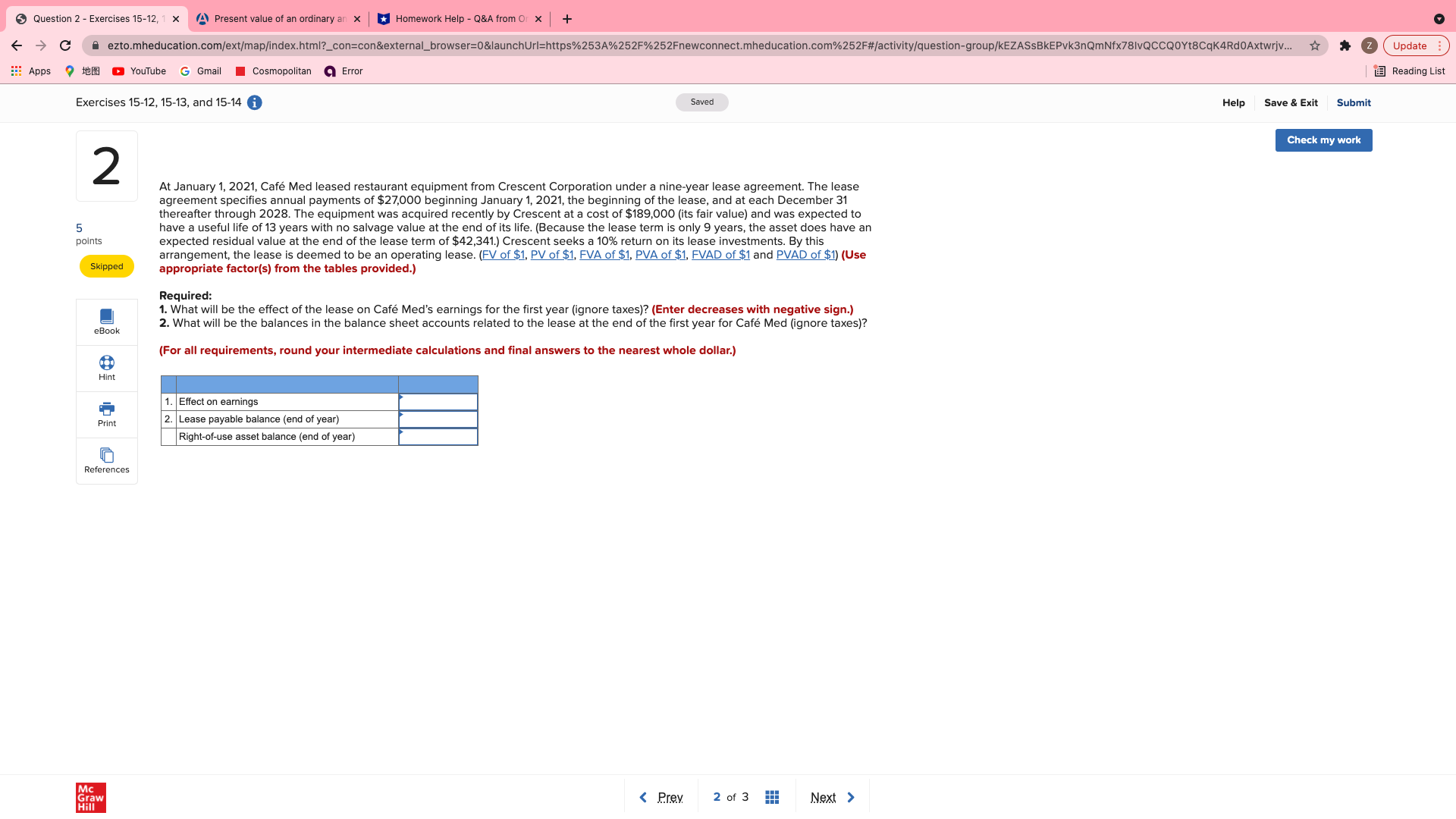
Task: Click the Submit link
Action: [1353, 103]
